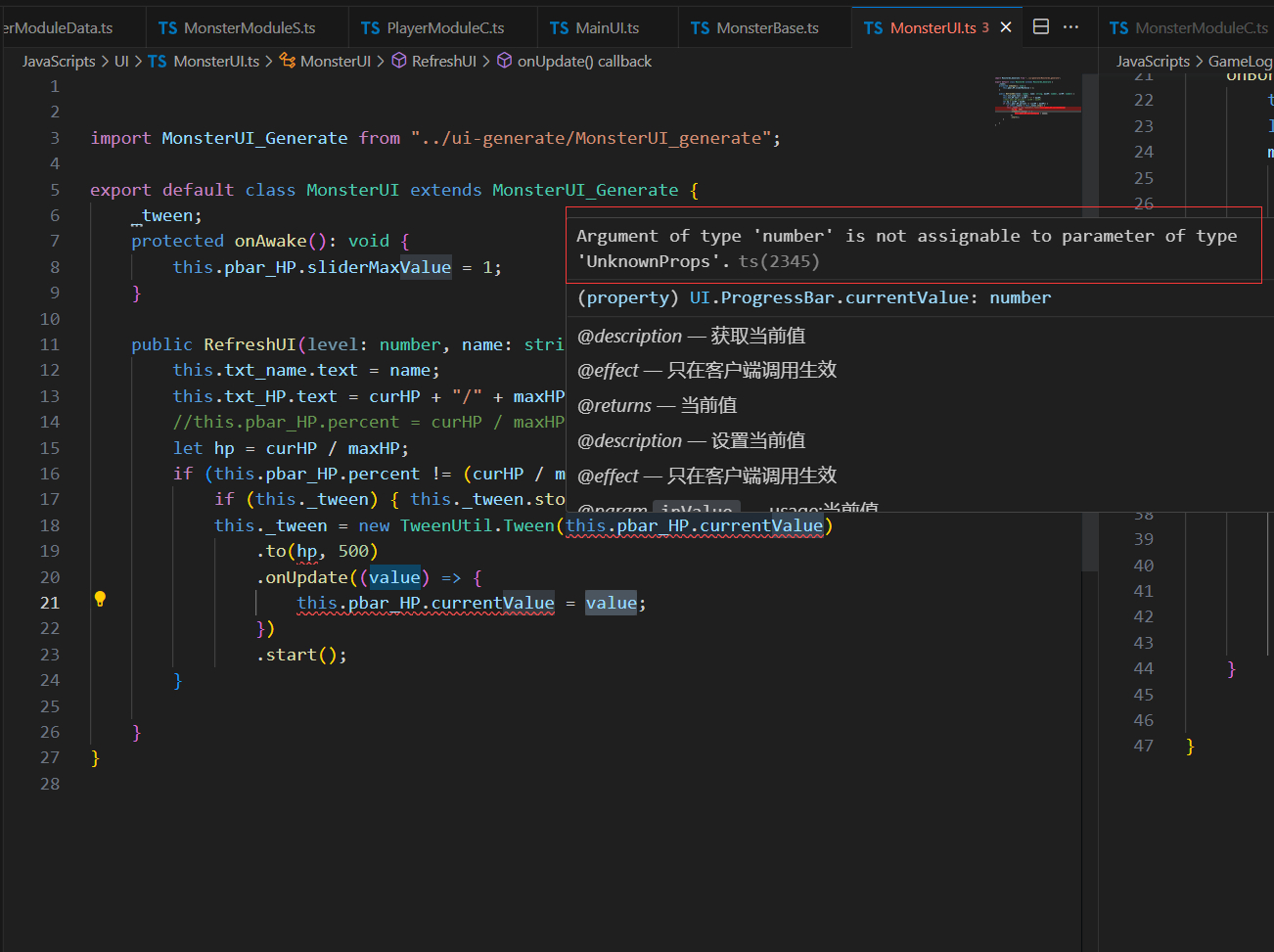Click TS icon on MonsterModuleS.ts tab
The height and width of the screenshot is (952, 1274).
[x=168, y=28]
